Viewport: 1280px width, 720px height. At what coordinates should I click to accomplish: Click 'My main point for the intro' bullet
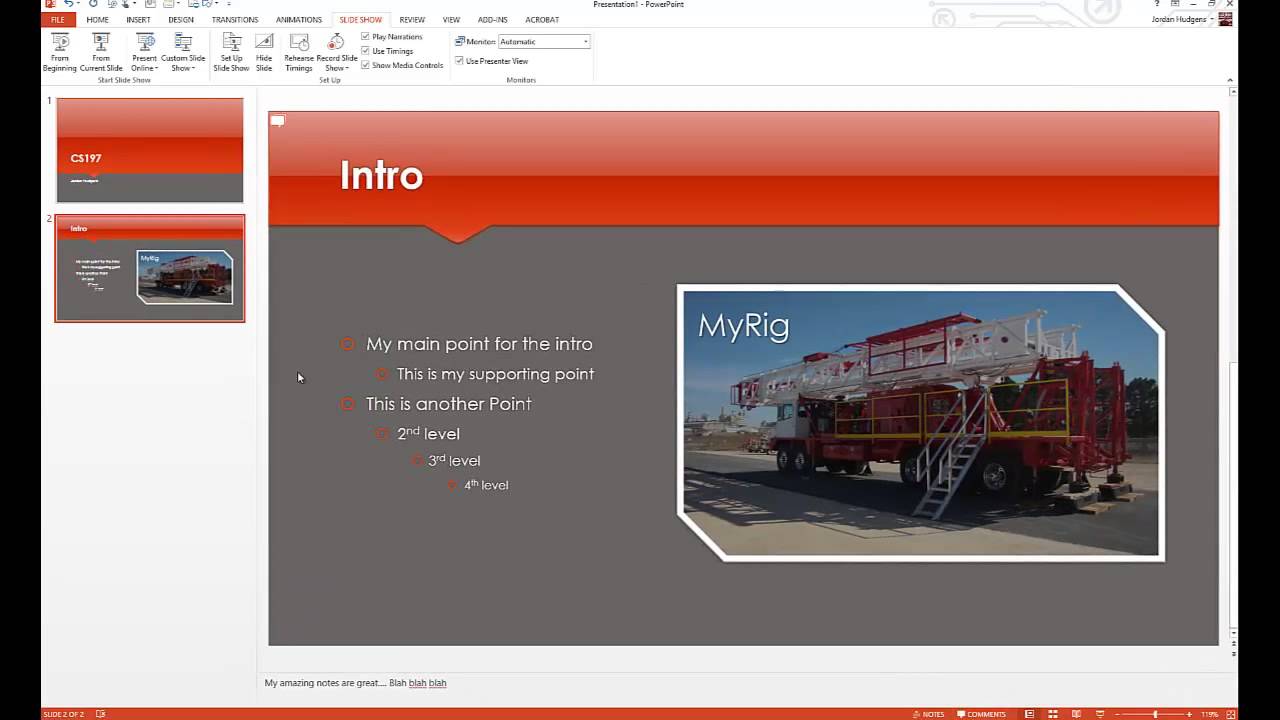point(479,344)
